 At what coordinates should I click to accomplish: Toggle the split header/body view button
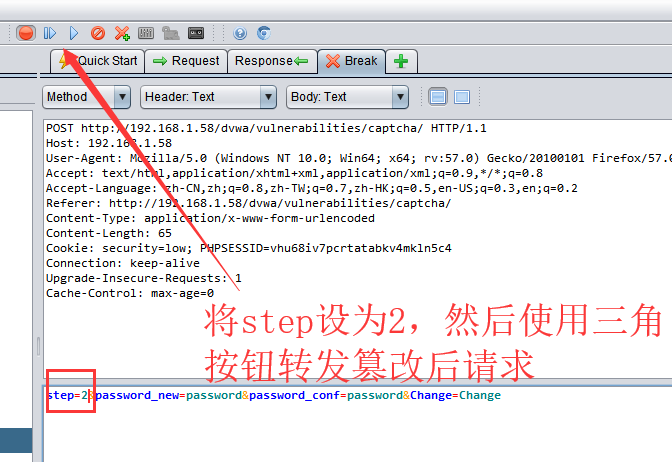click(437, 97)
